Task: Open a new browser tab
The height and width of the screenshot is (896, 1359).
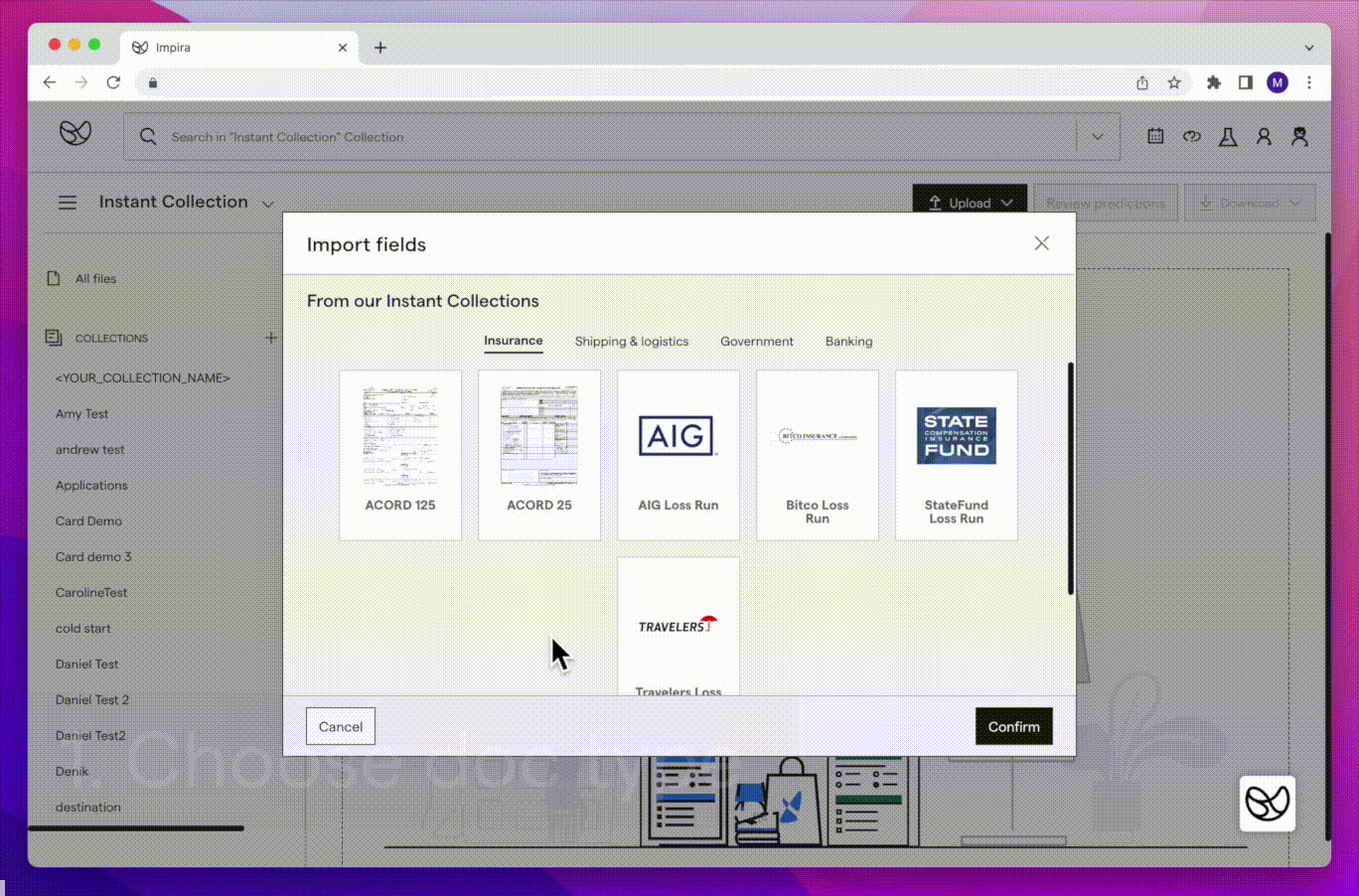Action: [x=380, y=48]
